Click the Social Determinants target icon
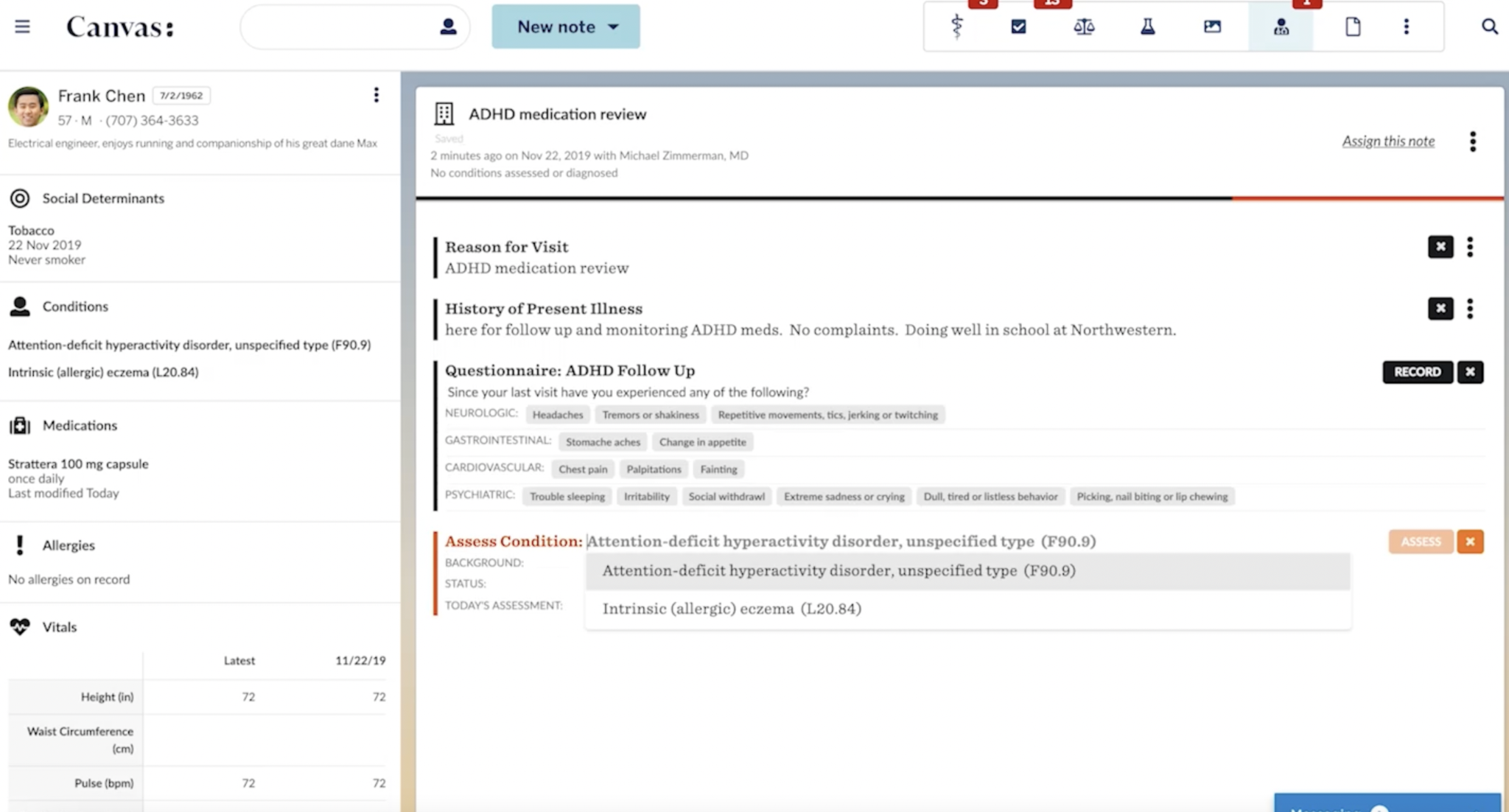 pyautogui.click(x=20, y=198)
